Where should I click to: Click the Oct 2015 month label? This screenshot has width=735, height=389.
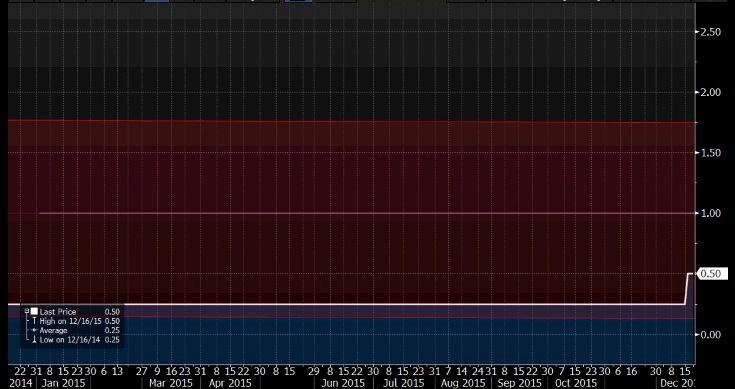[x=576, y=383]
